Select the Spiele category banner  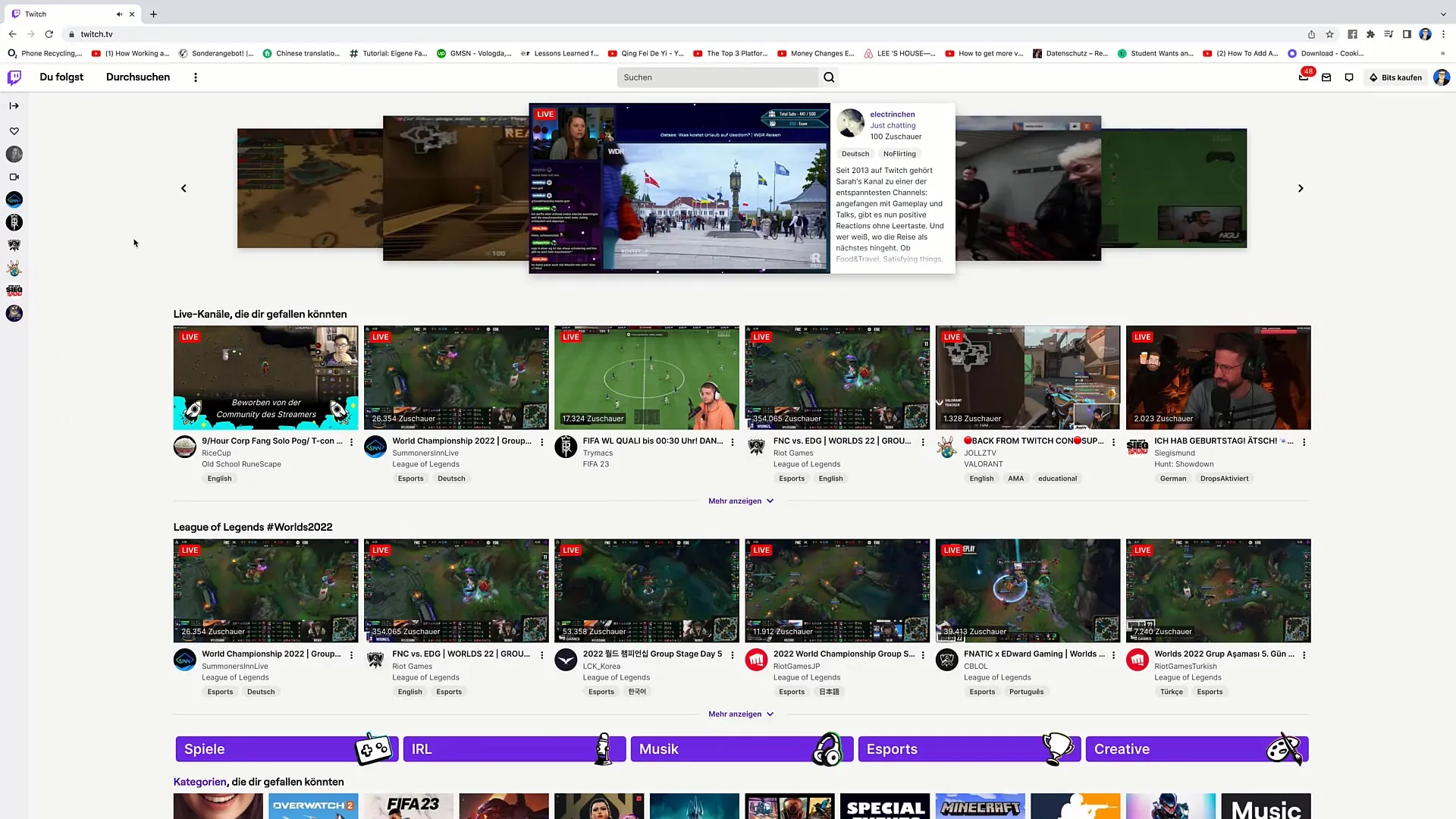point(287,749)
